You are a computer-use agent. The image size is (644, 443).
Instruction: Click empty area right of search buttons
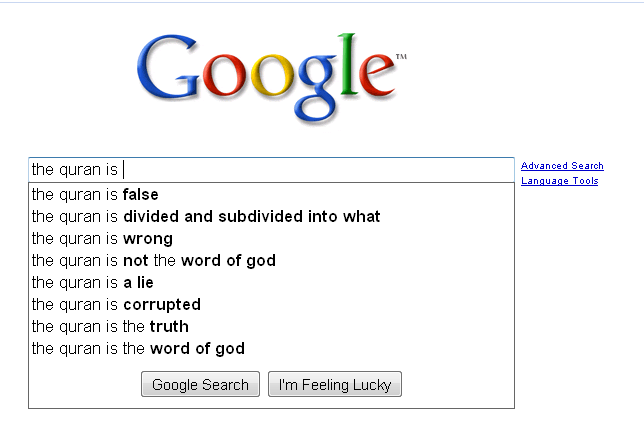pyautogui.click(x=456, y=384)
